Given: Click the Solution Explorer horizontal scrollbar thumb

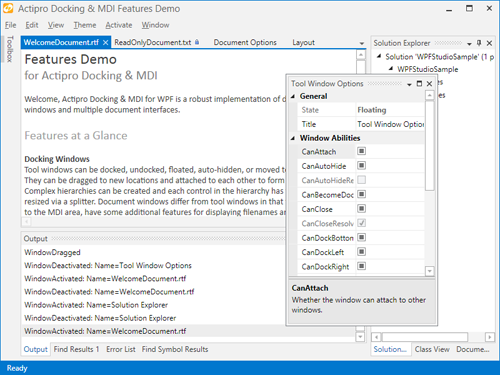Looking at the screenshot, I should pos(425,337).
